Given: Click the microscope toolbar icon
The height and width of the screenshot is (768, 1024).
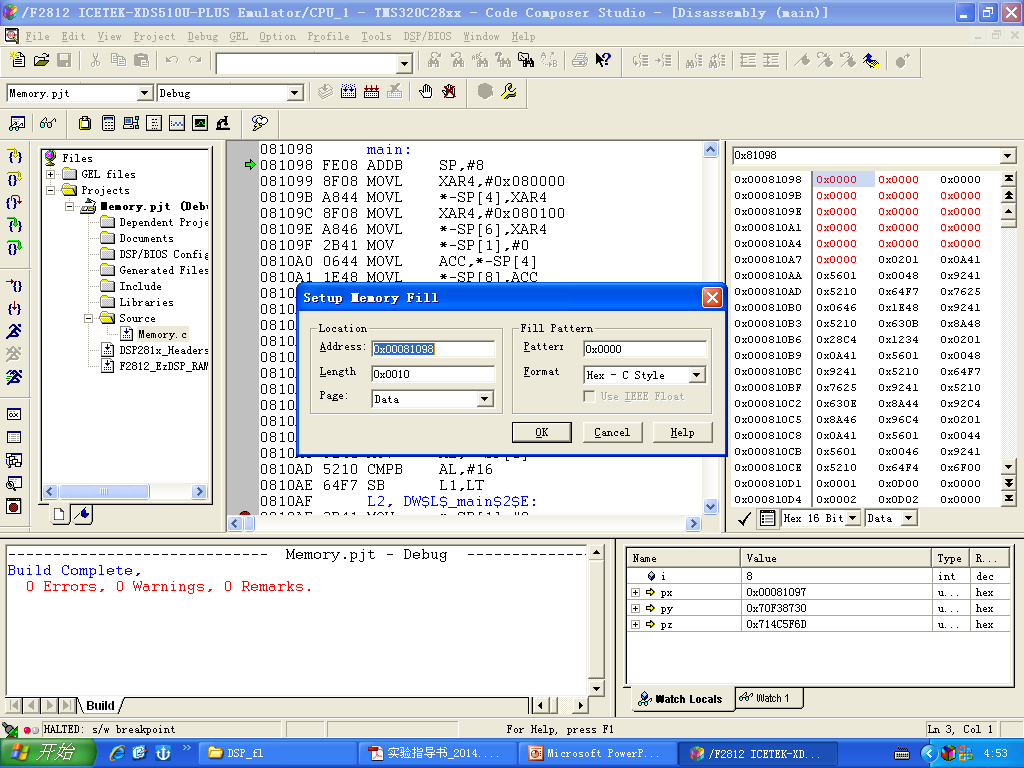Looking at the screenshot, I should pyautogui.click(x=223, y=123).
